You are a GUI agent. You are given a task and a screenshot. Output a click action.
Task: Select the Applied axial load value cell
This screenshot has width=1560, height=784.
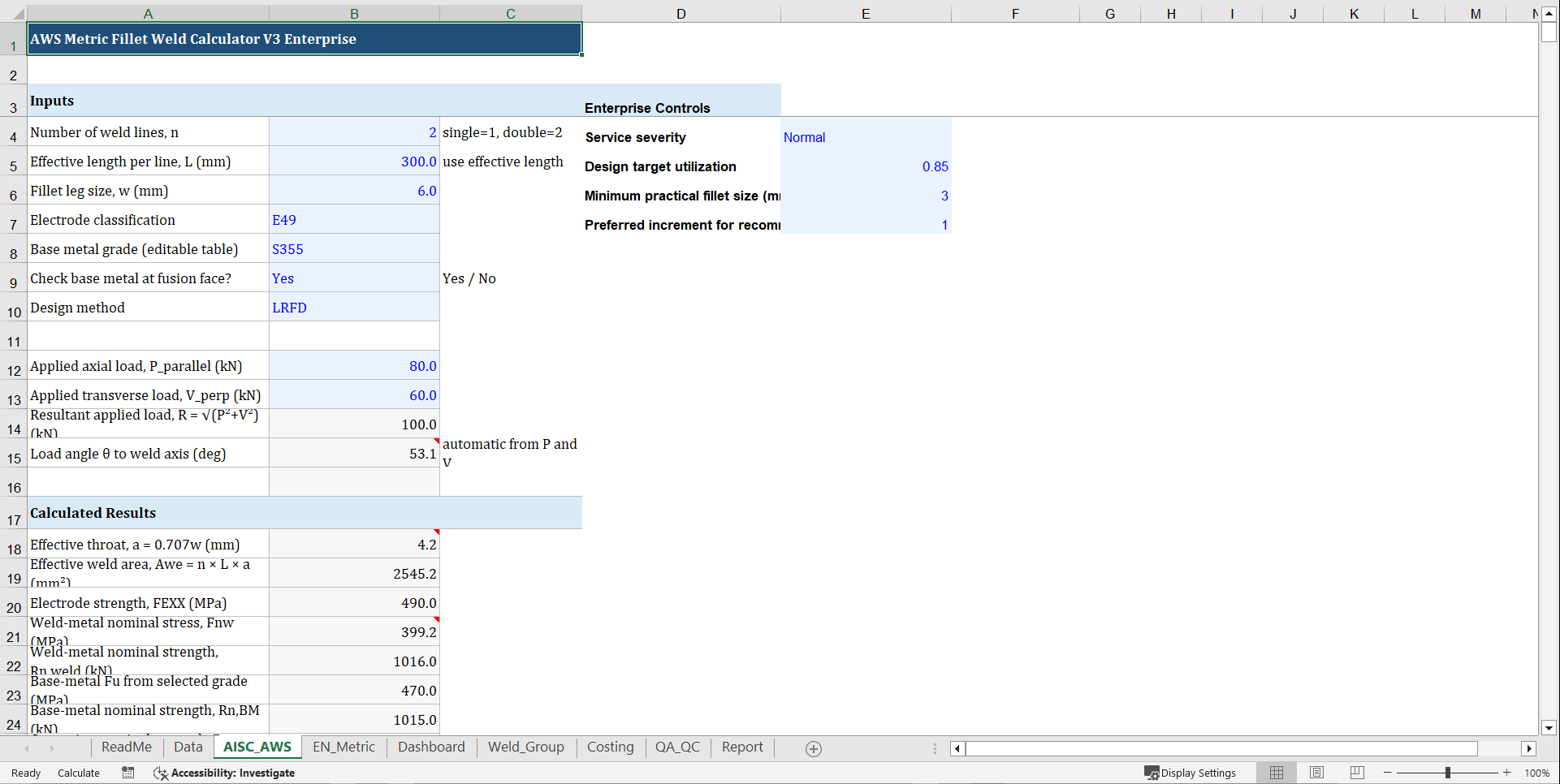[x=354, y=365]
